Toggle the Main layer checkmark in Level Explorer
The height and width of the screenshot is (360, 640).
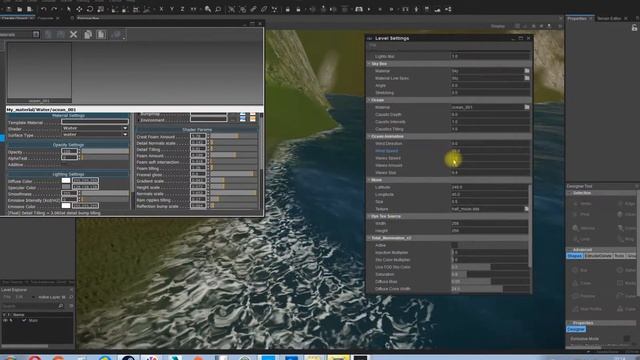pos(24,321)
